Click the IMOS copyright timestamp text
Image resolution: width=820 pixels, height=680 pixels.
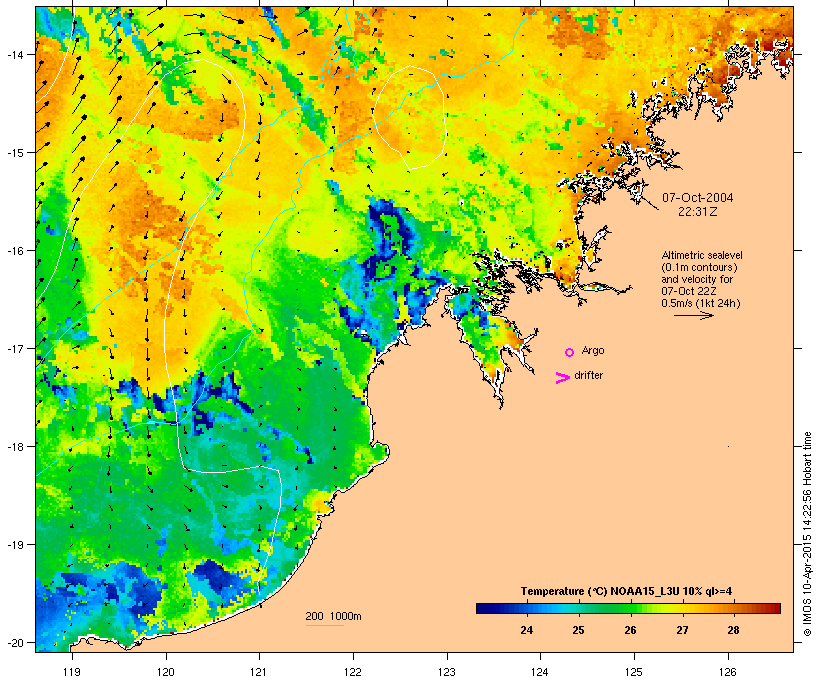point(807,534)
